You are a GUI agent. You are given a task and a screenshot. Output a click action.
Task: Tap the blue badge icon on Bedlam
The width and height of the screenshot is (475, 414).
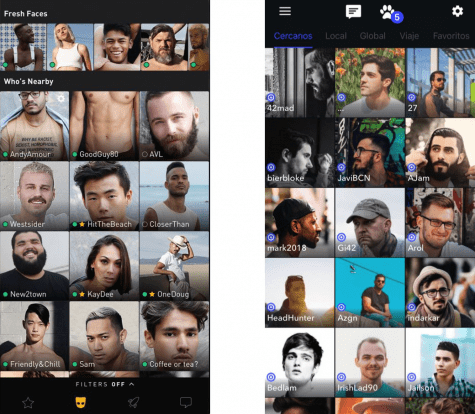pyautogui.click(x=271, y=377)
